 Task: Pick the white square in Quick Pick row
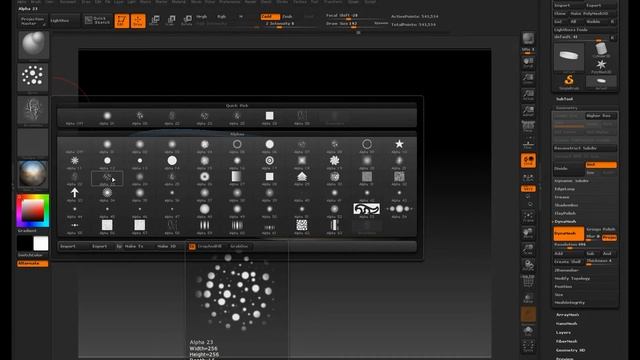coord(269,116)
